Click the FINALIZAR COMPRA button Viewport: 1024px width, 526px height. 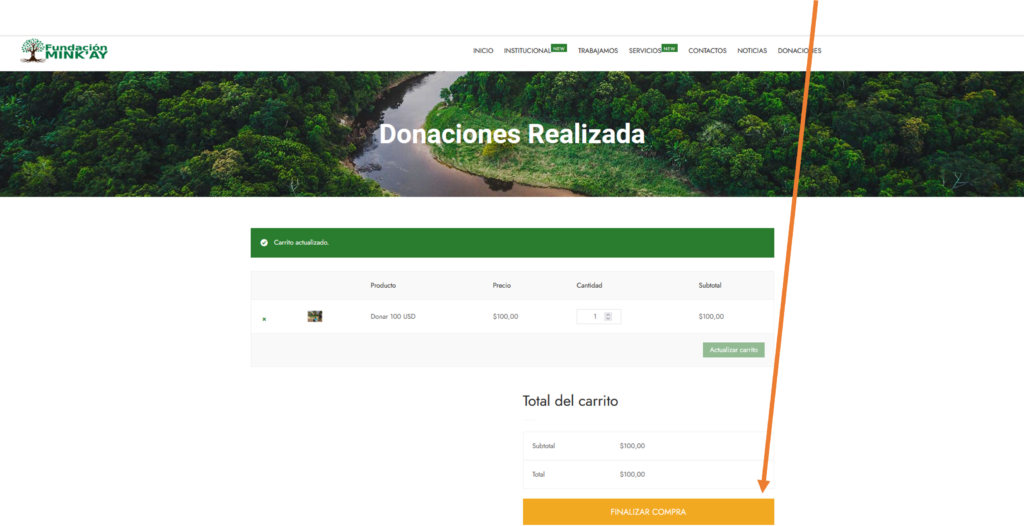click(x=648, y=512)
